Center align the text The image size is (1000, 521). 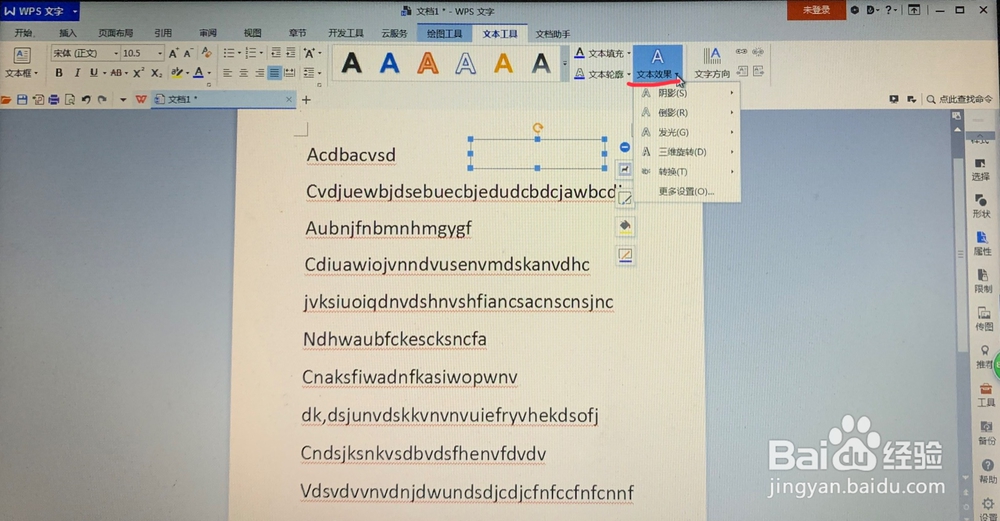coord(243,73)
